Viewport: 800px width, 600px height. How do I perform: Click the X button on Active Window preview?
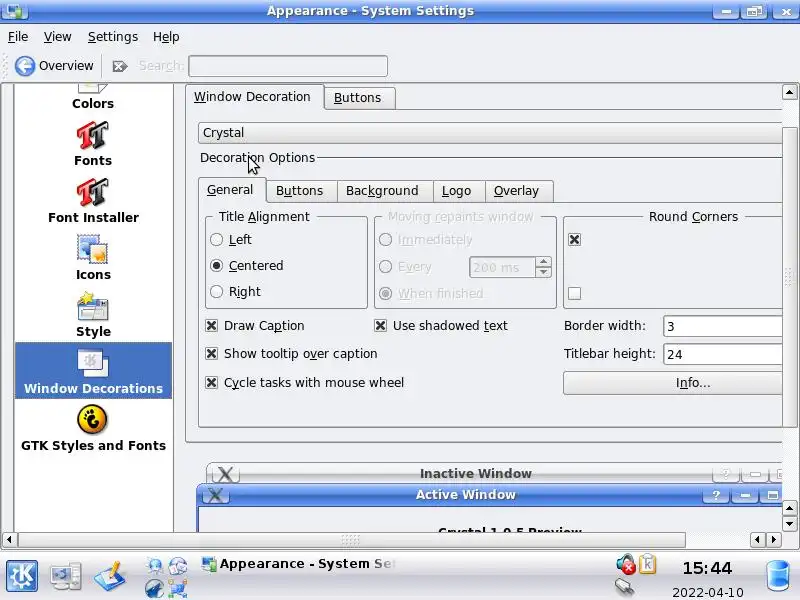click(x=215, y=495)
